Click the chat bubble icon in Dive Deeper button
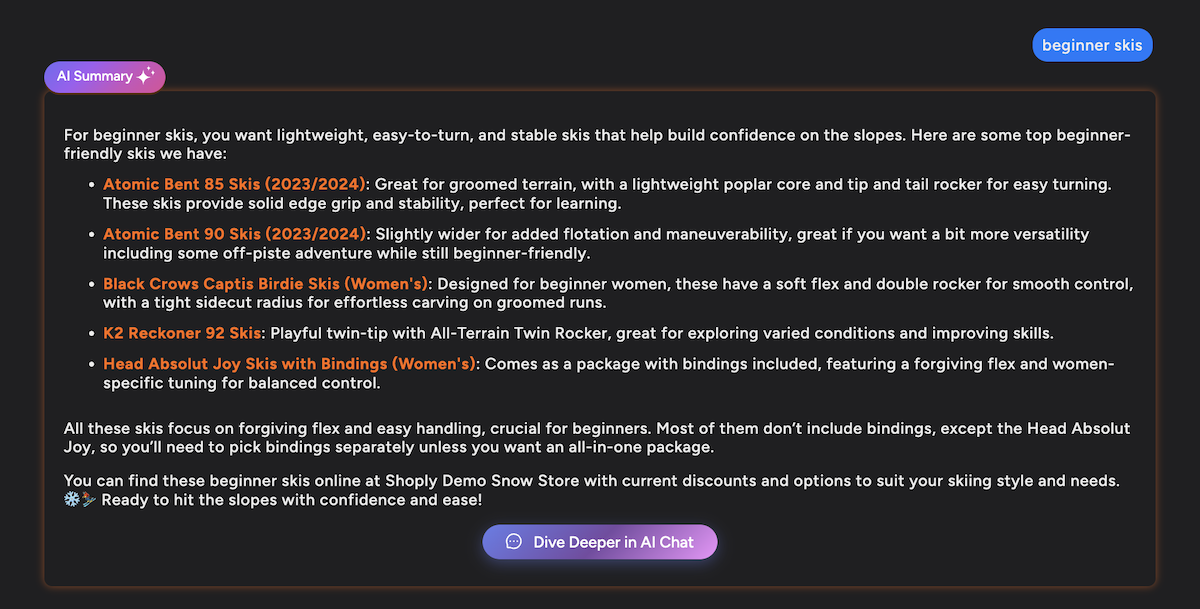 514,542
